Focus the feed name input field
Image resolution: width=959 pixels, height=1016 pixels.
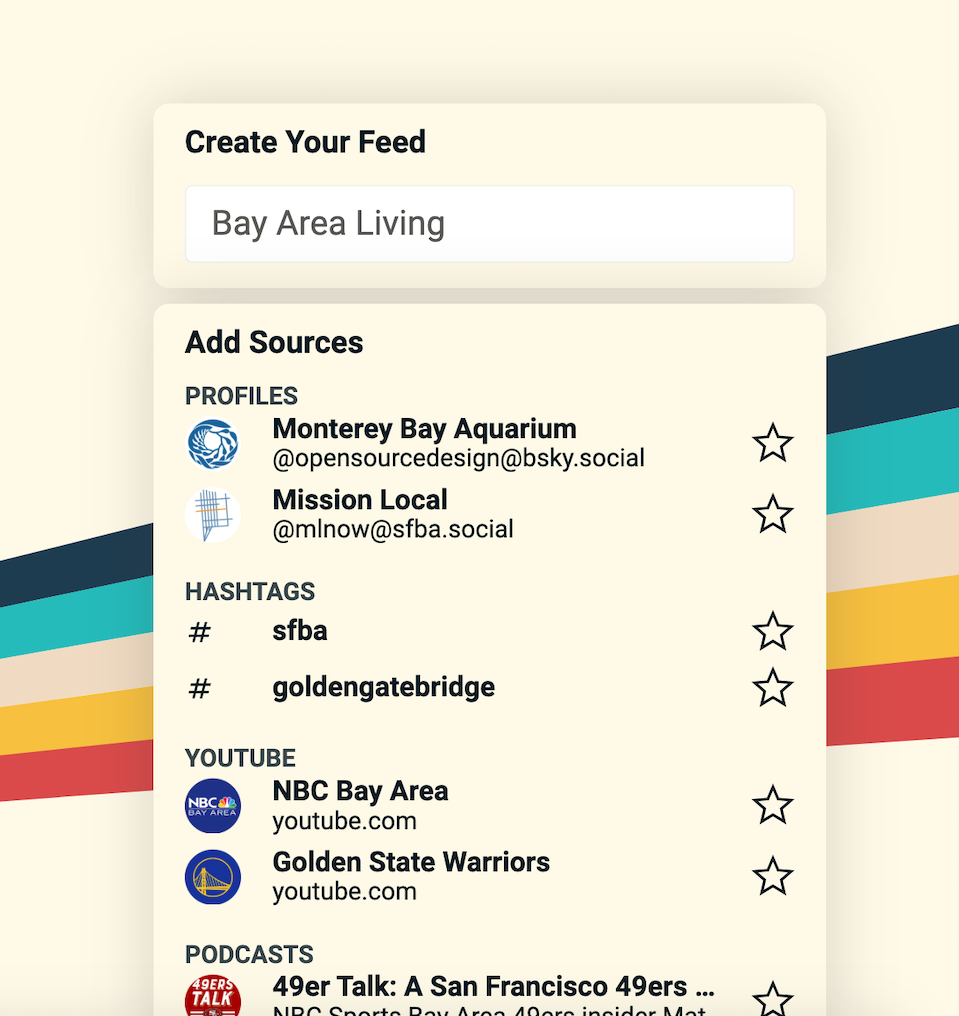490,224
